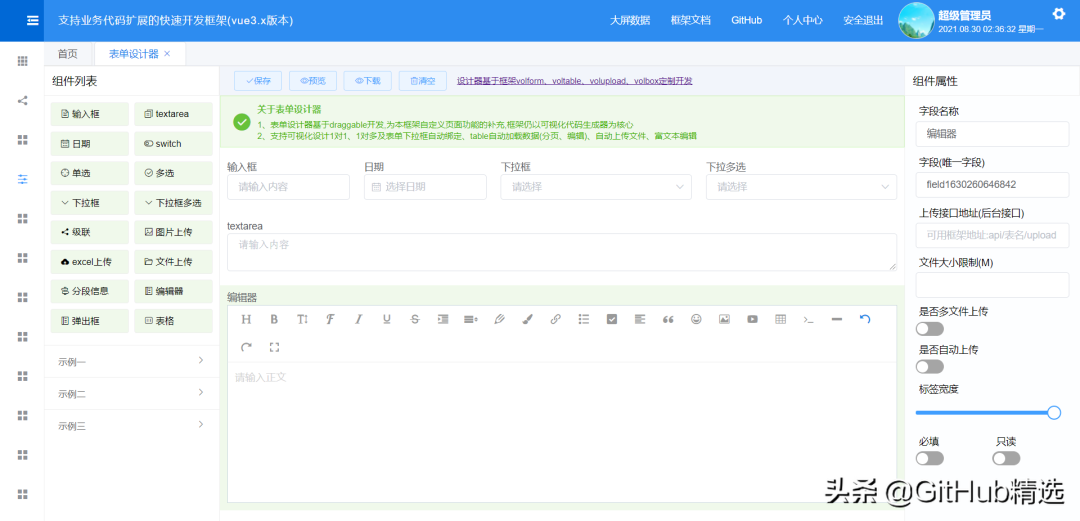Adjust the 标签宽度 slider handle
1080x521 pixels.
[1053, 412]
